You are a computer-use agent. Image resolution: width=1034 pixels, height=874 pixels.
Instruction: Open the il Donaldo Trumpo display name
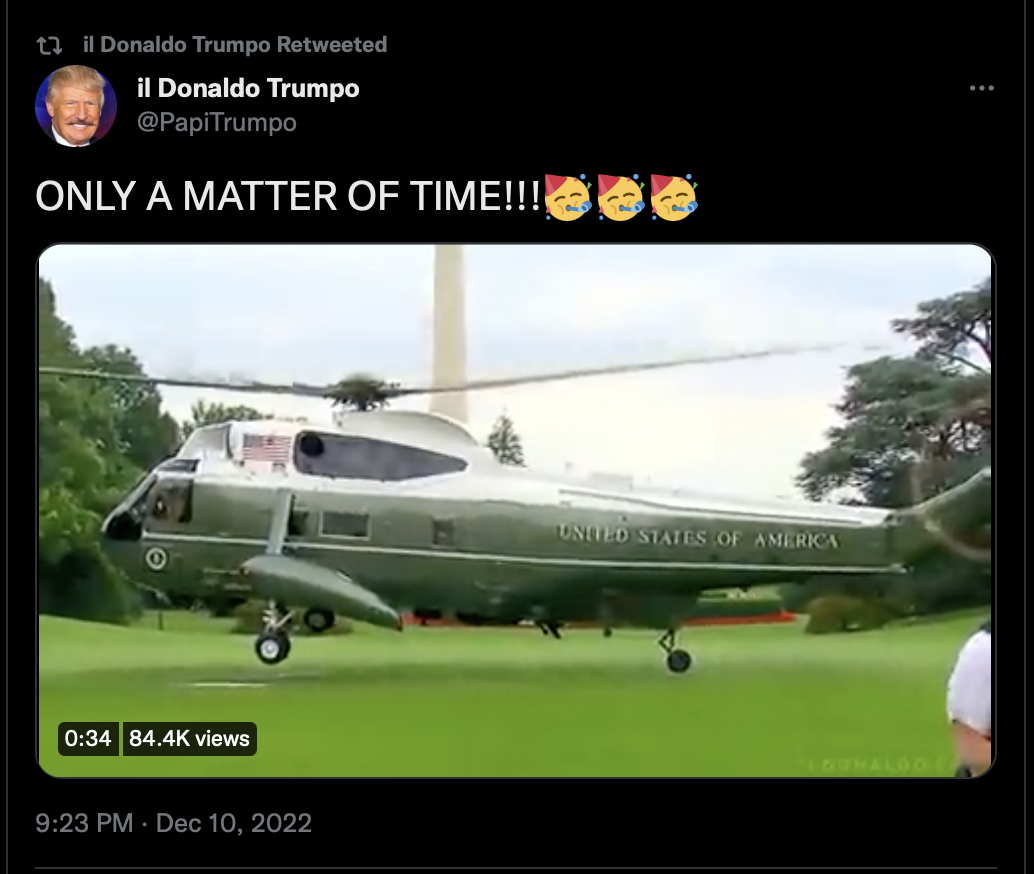[x=248, y=88]
